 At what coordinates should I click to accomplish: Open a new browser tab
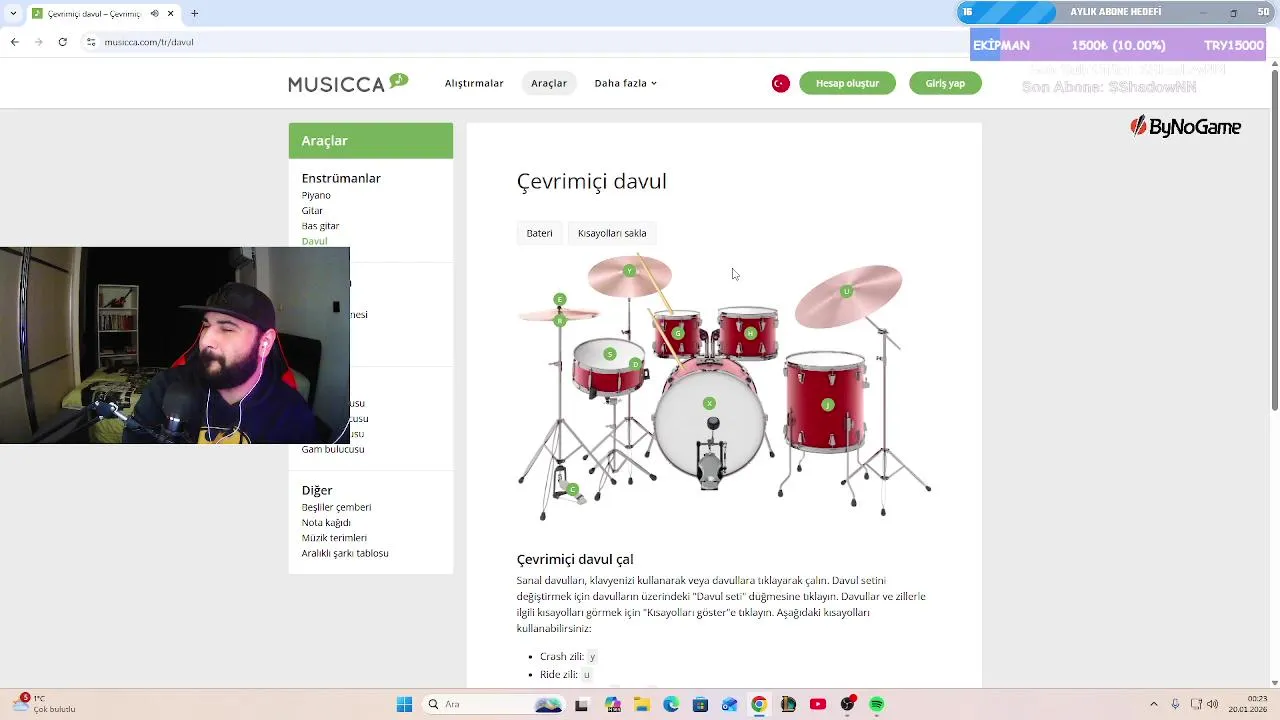[x=195, y=13]
